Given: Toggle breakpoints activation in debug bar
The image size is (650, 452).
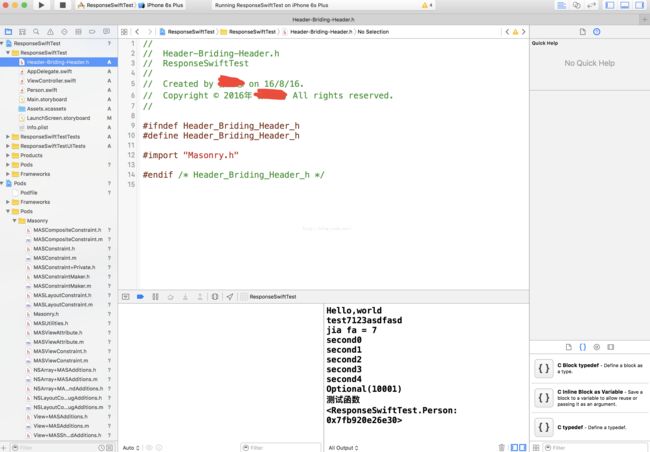Looking at the screenshot, I should point(141,296).
